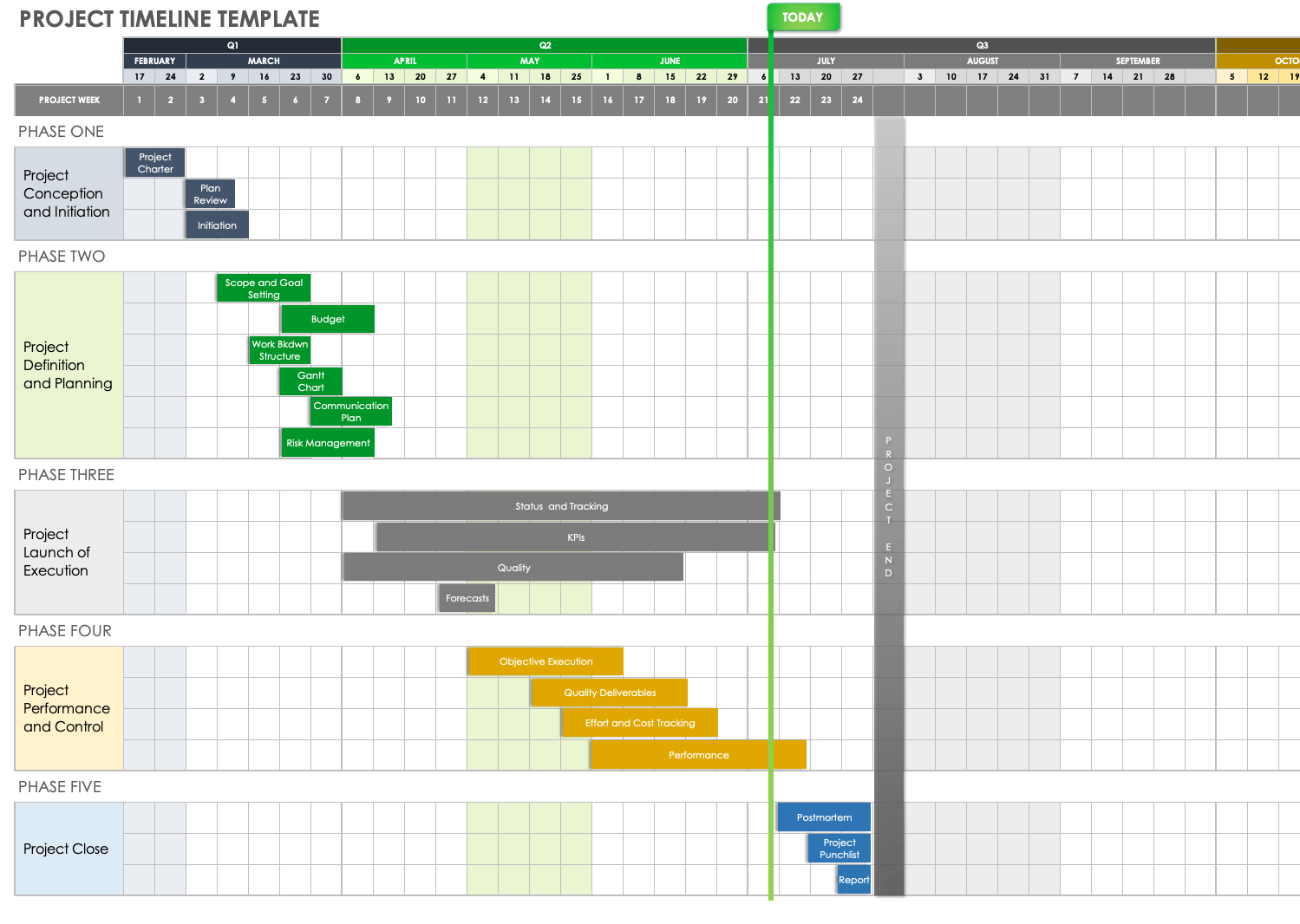Select Project Definition and Planning cell

[x=69, y=365]
